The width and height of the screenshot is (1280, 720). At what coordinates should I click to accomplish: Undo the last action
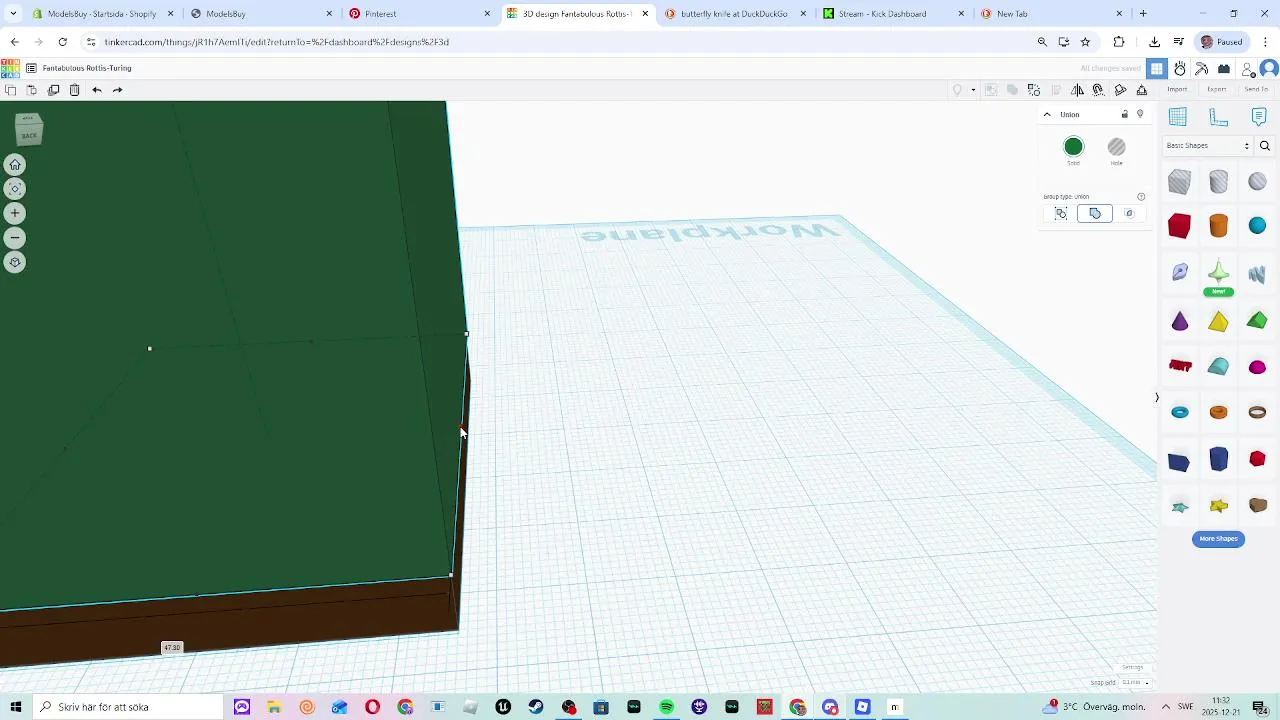[97, 90]
